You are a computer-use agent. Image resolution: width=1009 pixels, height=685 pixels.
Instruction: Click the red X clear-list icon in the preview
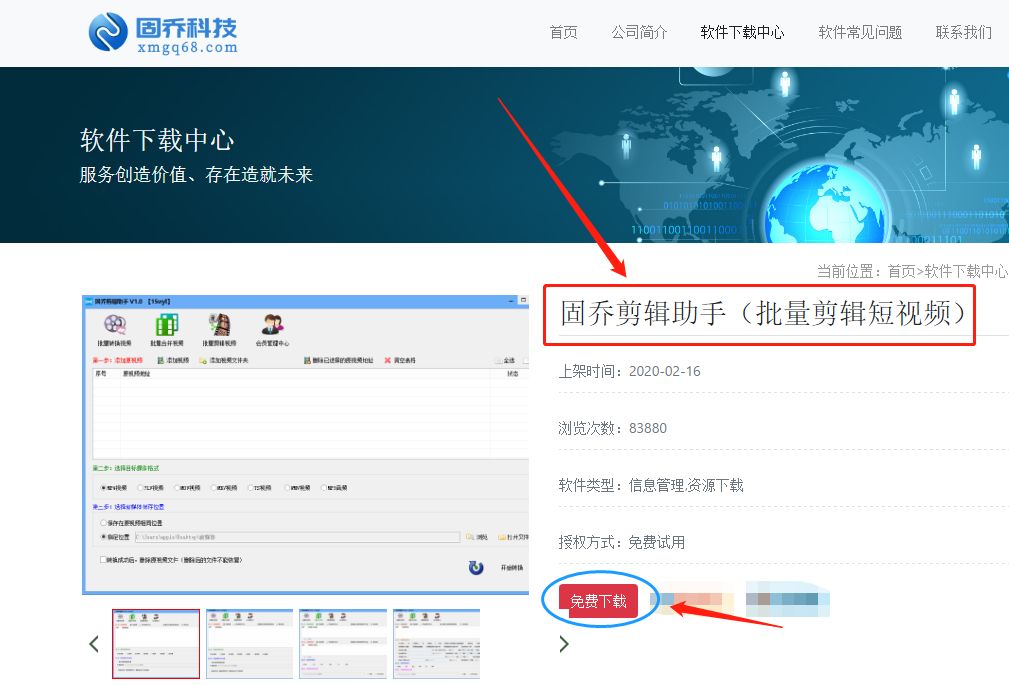[x=387, y=361]
